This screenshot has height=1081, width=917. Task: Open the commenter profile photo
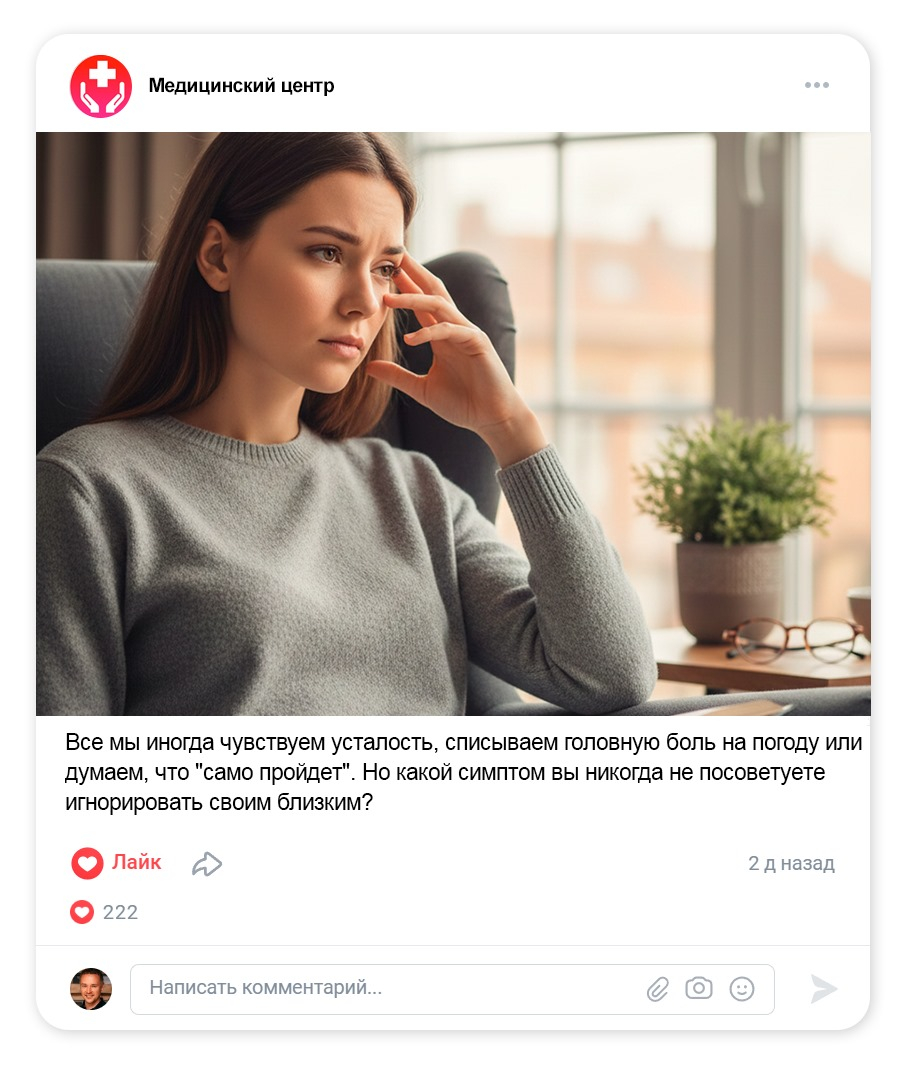[91, 989]
